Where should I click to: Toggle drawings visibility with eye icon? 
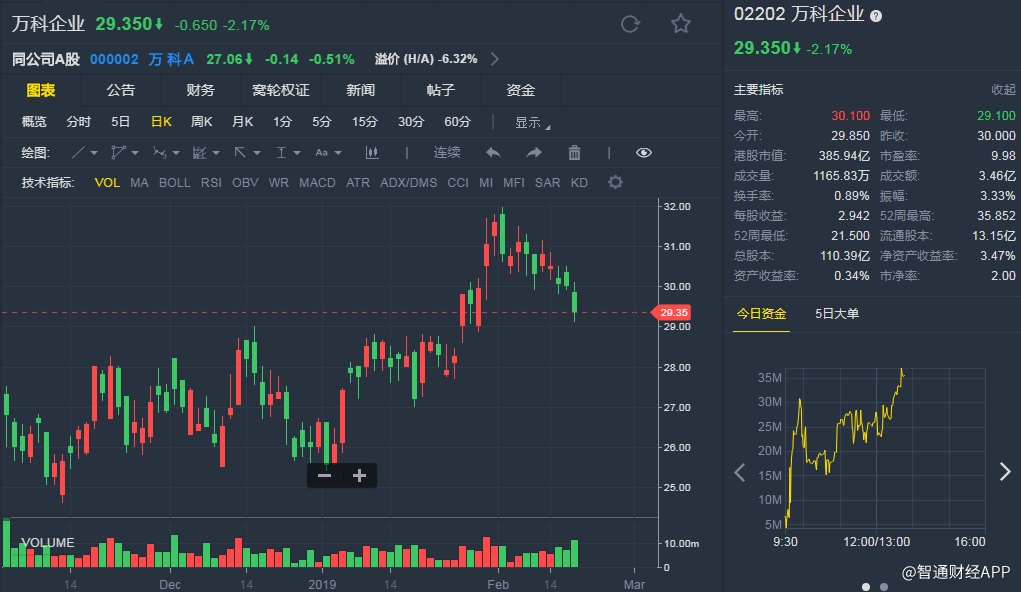coord(643,153)
